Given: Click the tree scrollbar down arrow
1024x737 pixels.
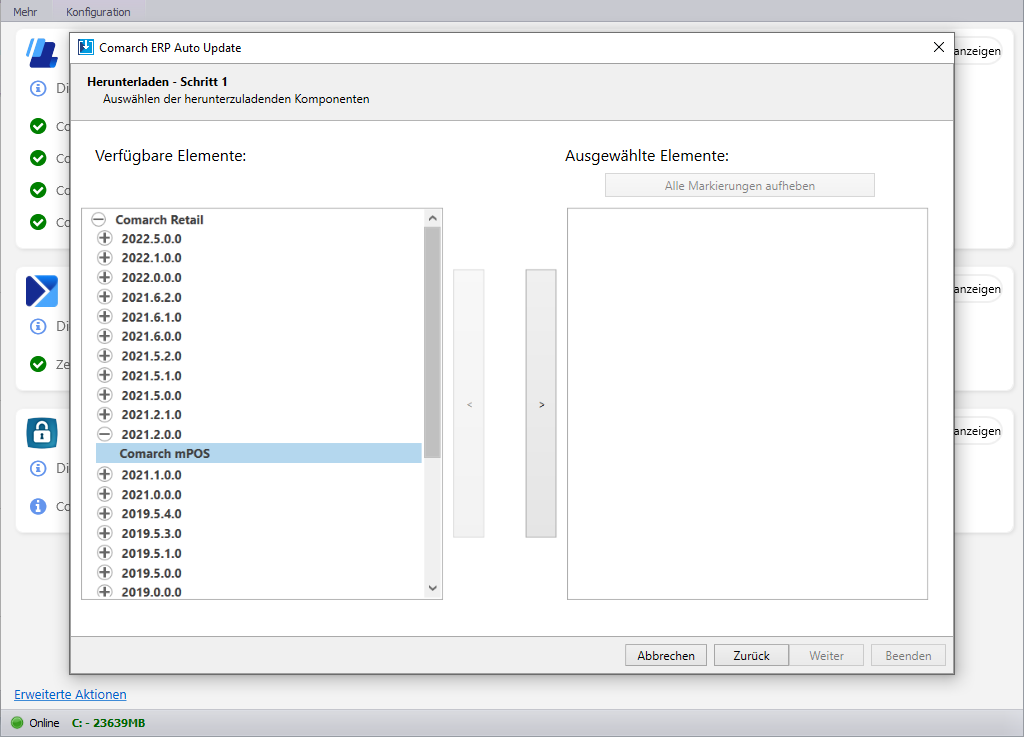Looking at the screenshot, I should point(432,588).
